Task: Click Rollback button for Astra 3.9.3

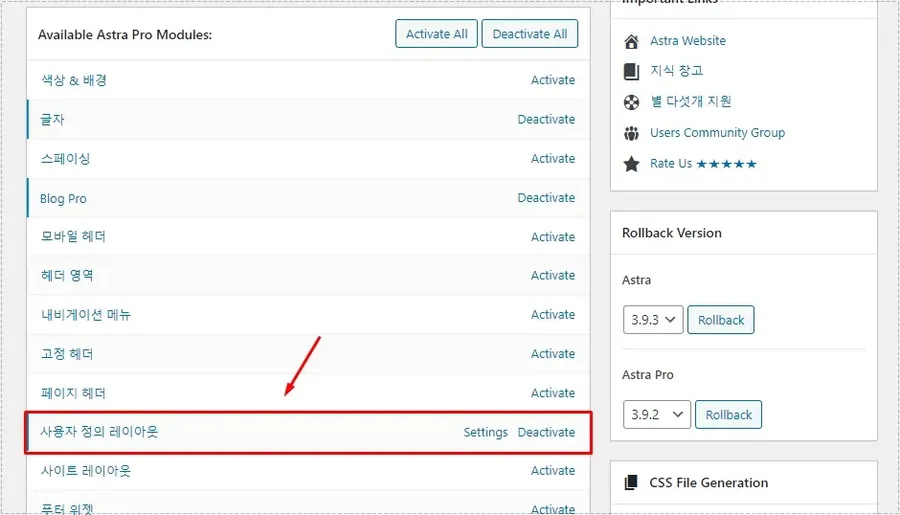Action: pos(721,320)
